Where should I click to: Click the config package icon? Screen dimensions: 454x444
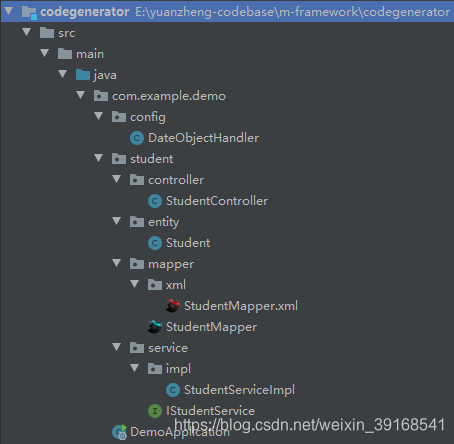(119, 117)
